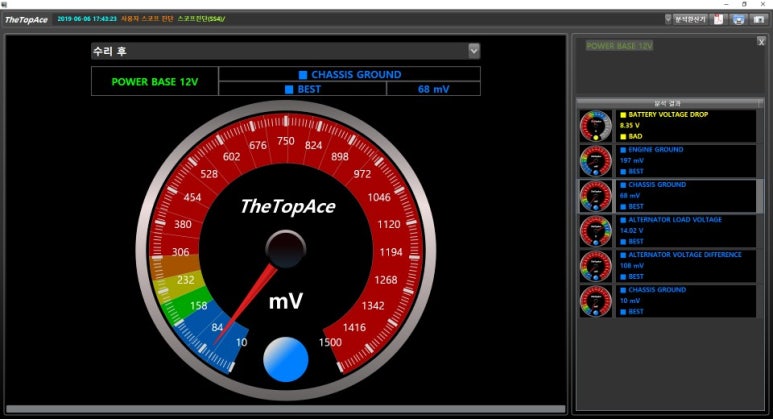Click the mV unit label on gauge
The height and width of the screenshot is (419, 773).
click(x=285, y=301)
